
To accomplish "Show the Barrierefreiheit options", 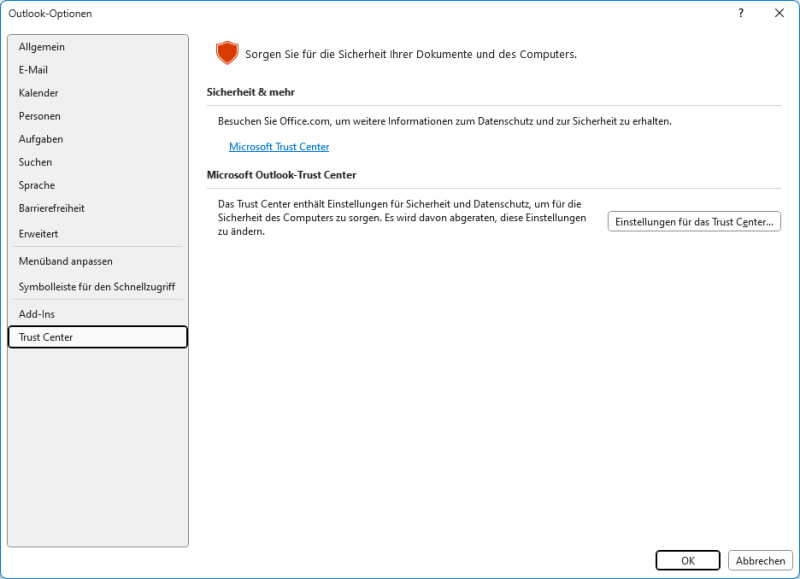I will 52,208.
